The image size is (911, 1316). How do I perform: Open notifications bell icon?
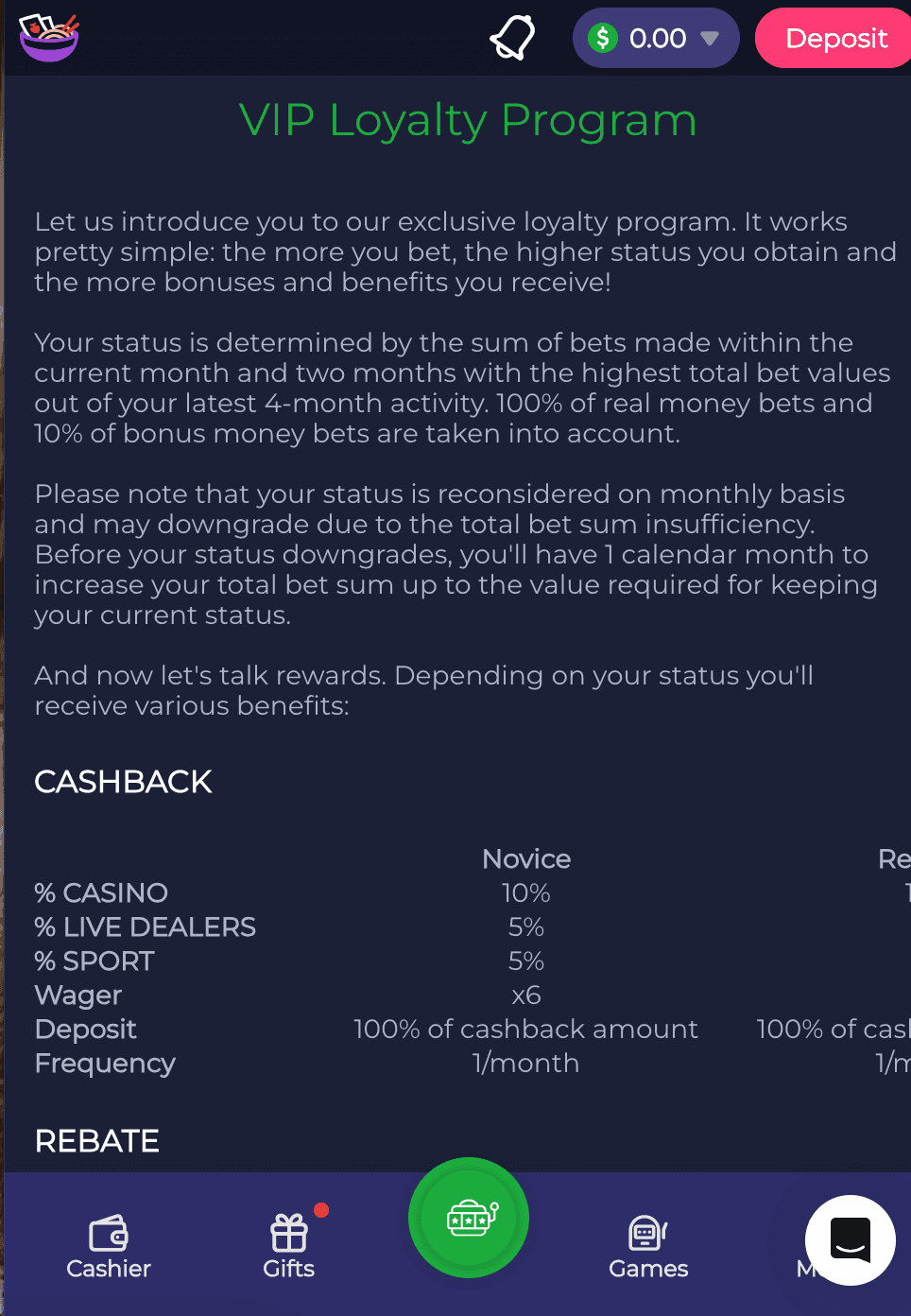tap(512, 38)
